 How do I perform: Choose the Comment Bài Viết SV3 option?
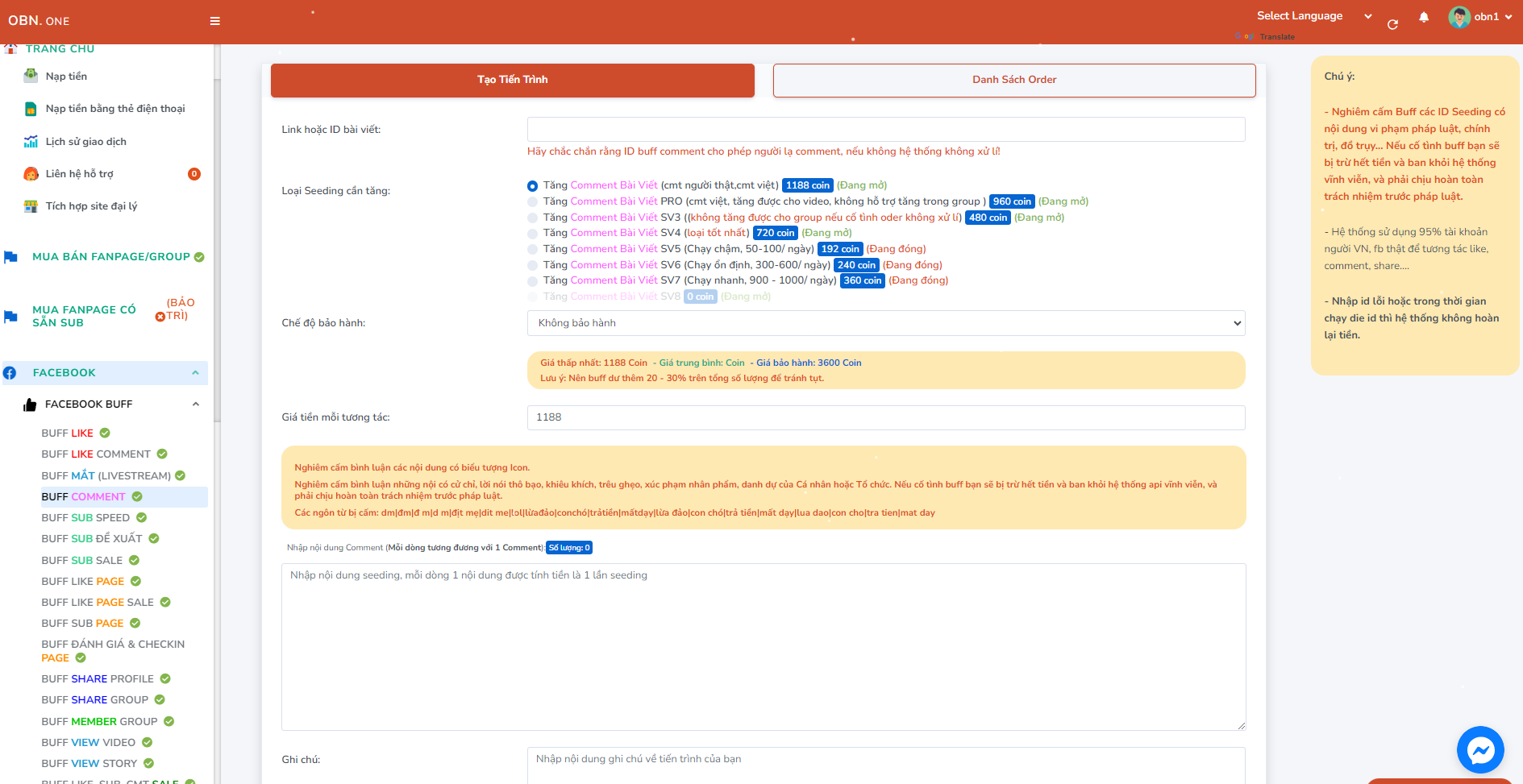(532, 218)
